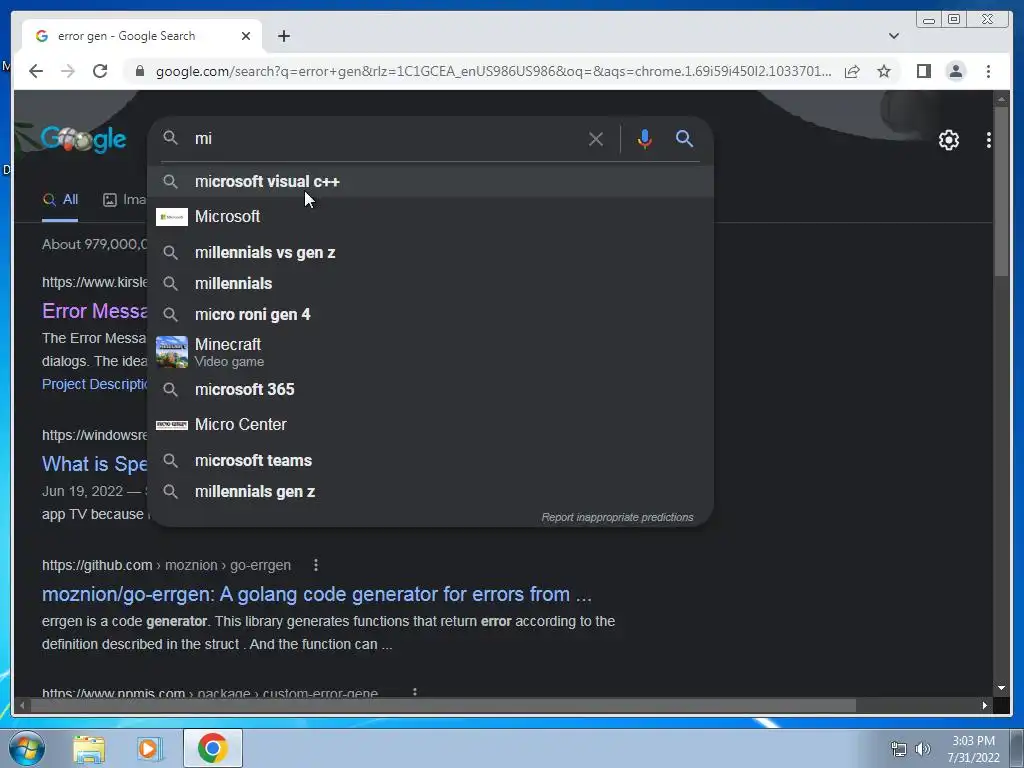This screenshot has height=768, width=1024.
Task: Click the scrollbar down arrow
Action: pos(1001,688)
